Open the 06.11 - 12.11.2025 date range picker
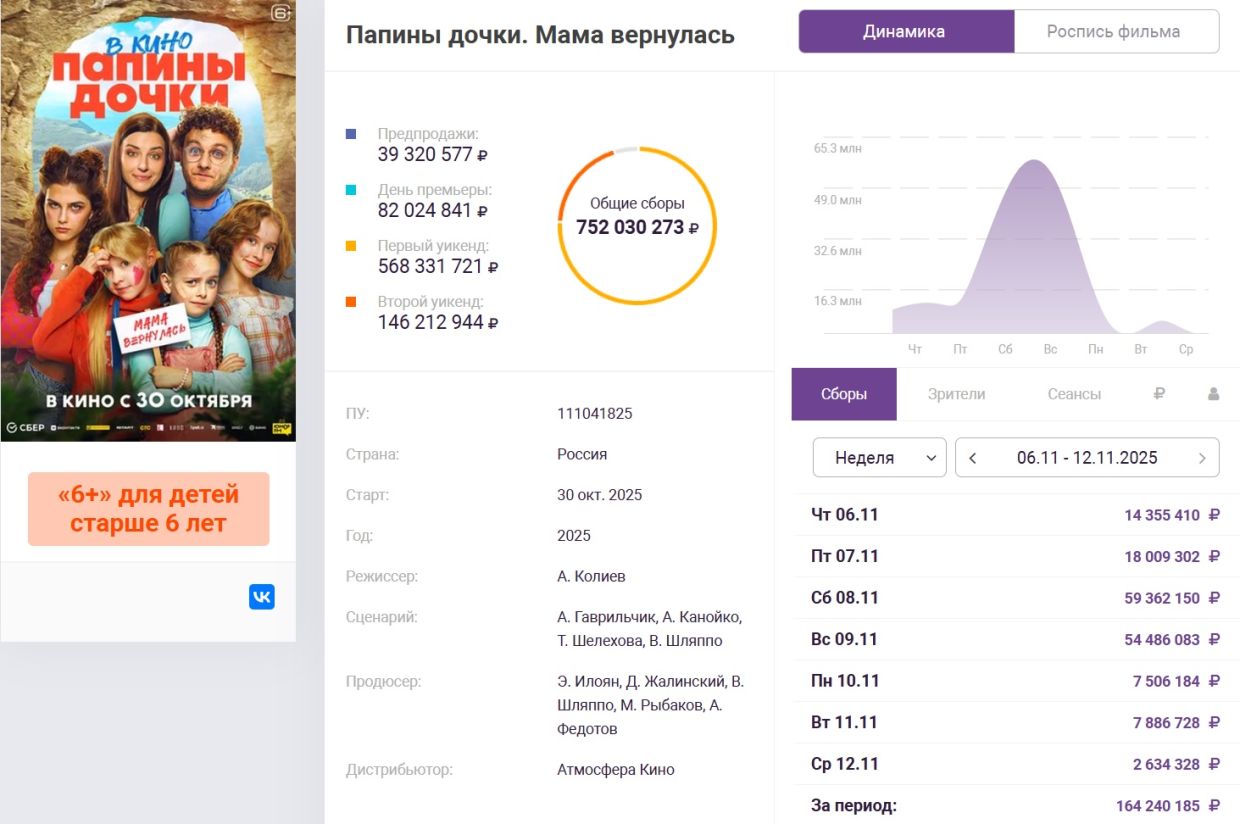This screenshot has width=1240, height=824. pyautogui.click(x=1087, y=458)
